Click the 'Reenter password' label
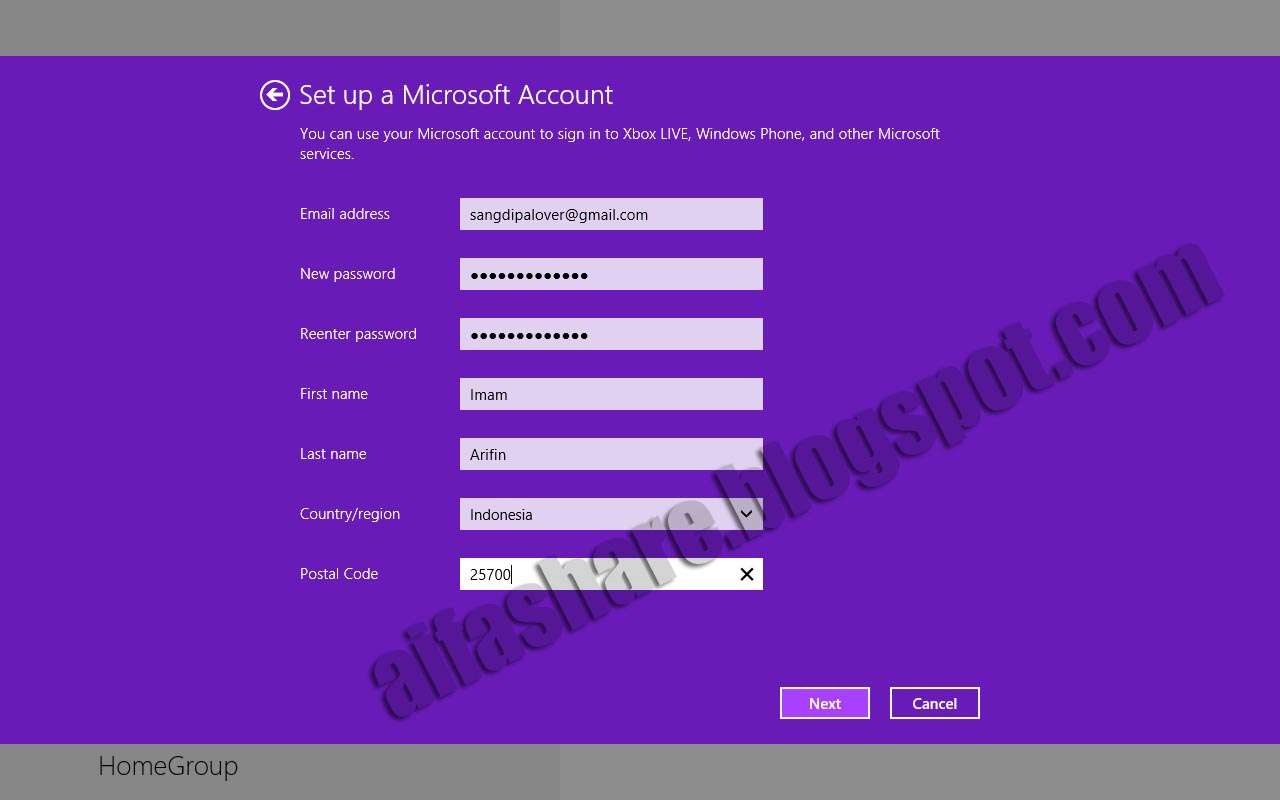 pyautogui.click(x=358, y=334)
